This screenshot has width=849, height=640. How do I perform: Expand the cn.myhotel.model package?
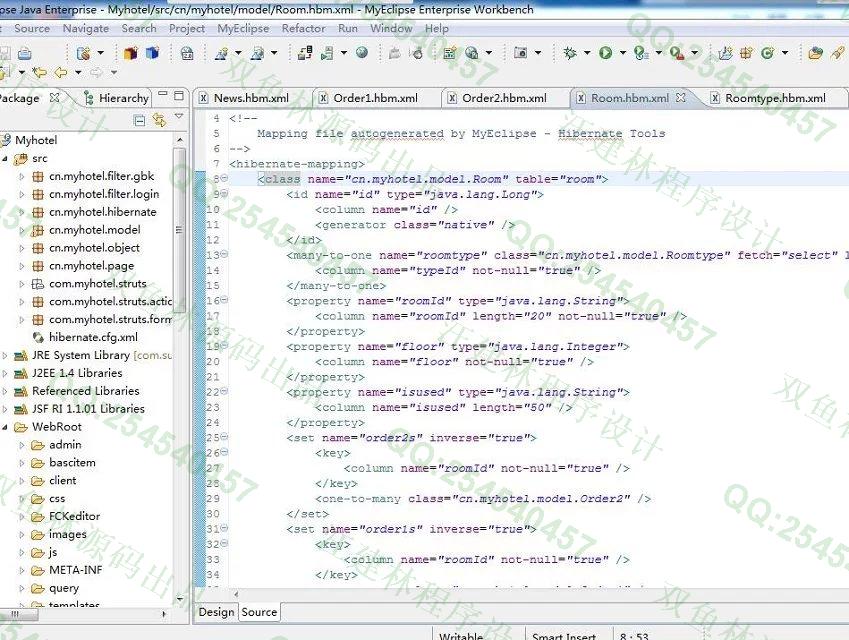point(22,230)
